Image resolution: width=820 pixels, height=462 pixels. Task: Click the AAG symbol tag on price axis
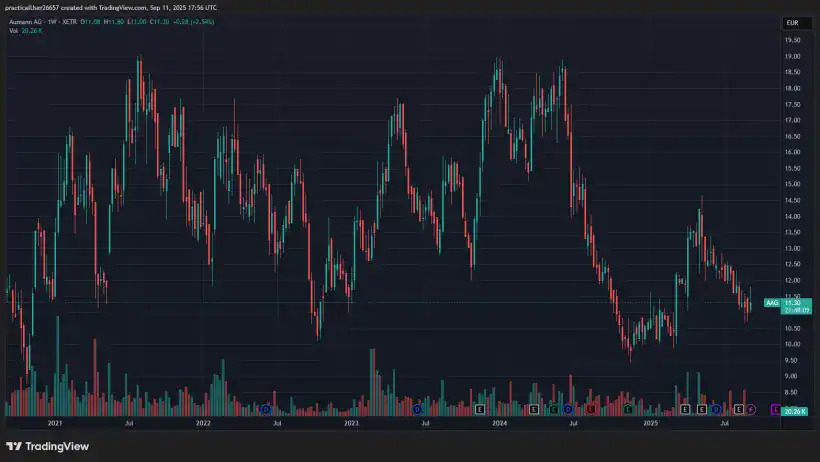coord(771,302)
